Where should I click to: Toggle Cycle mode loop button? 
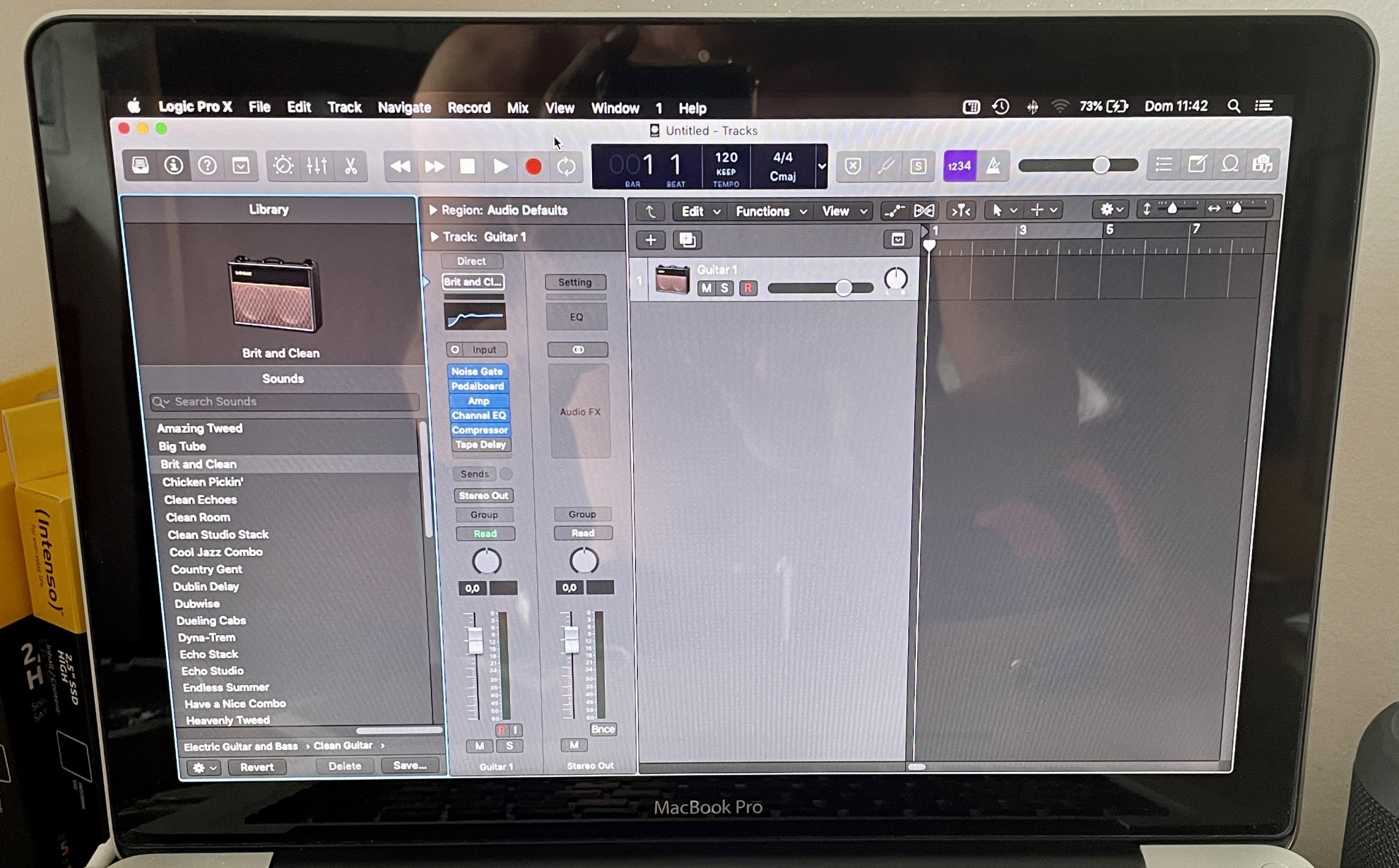(567, 167)
